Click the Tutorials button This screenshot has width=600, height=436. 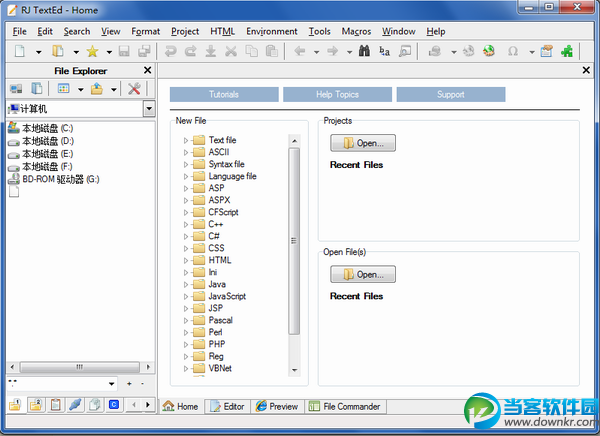point(224,95)
